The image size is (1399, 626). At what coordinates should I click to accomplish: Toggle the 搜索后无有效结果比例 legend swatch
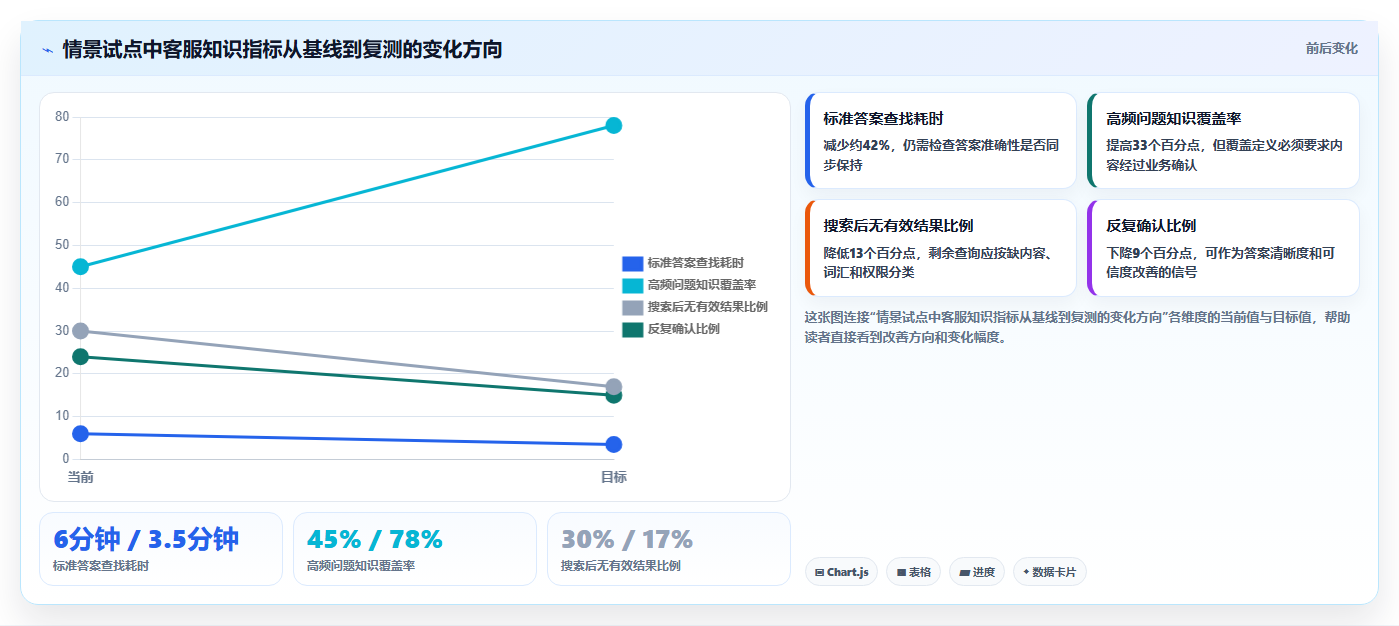[632, 307]
